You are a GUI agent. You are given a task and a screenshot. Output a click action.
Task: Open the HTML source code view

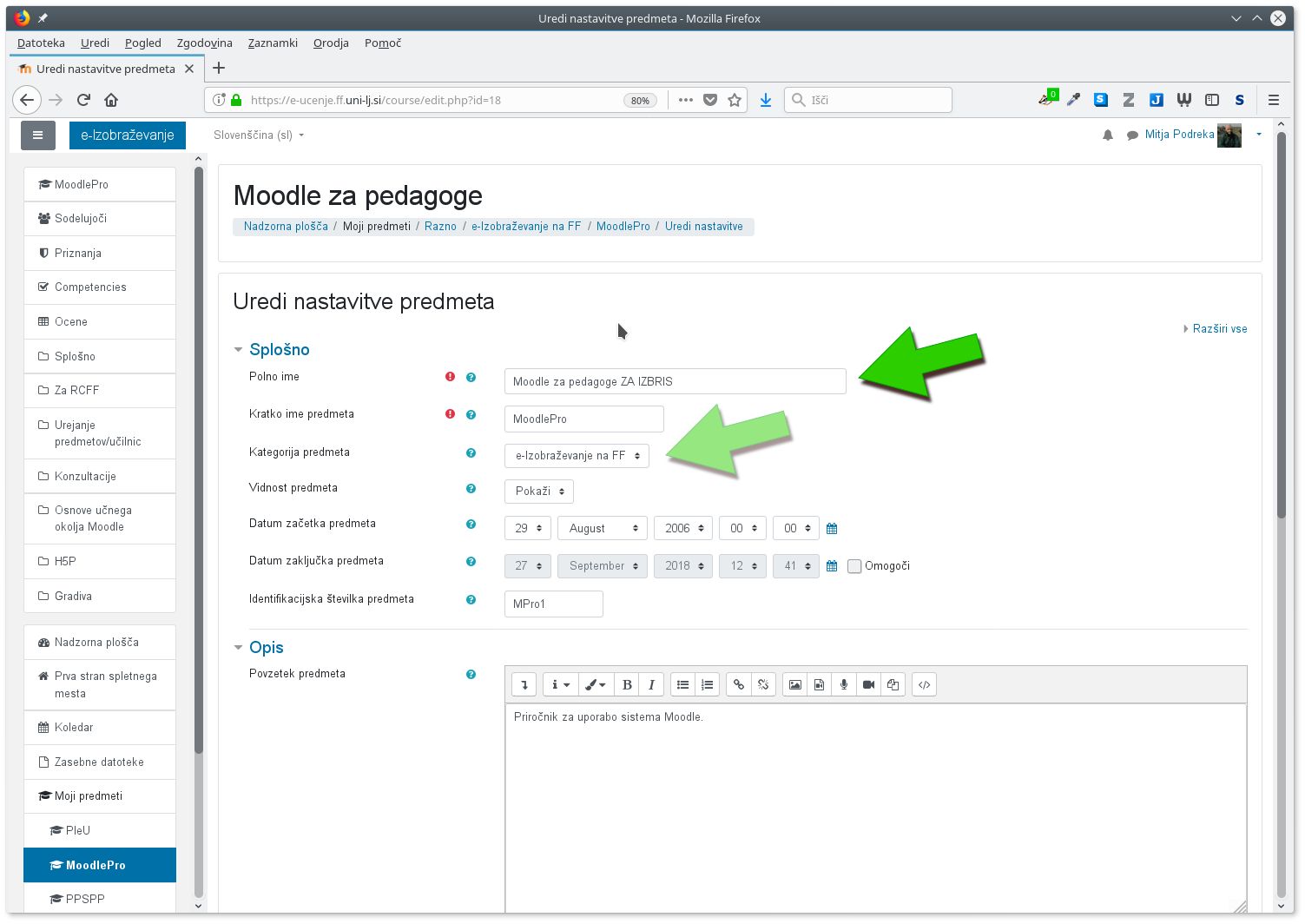(x=925, y=685)
